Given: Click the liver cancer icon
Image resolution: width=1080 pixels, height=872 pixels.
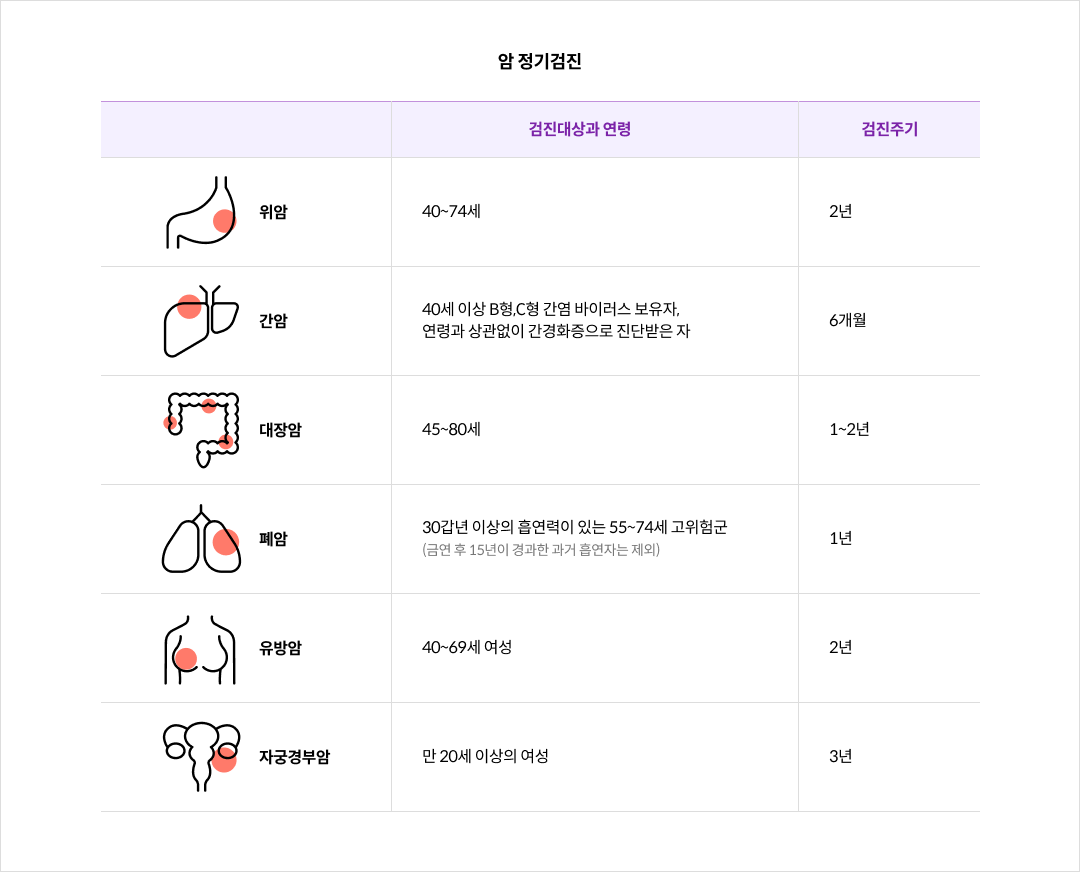Looking at the screenshot, I should click(x=201, y=321).
